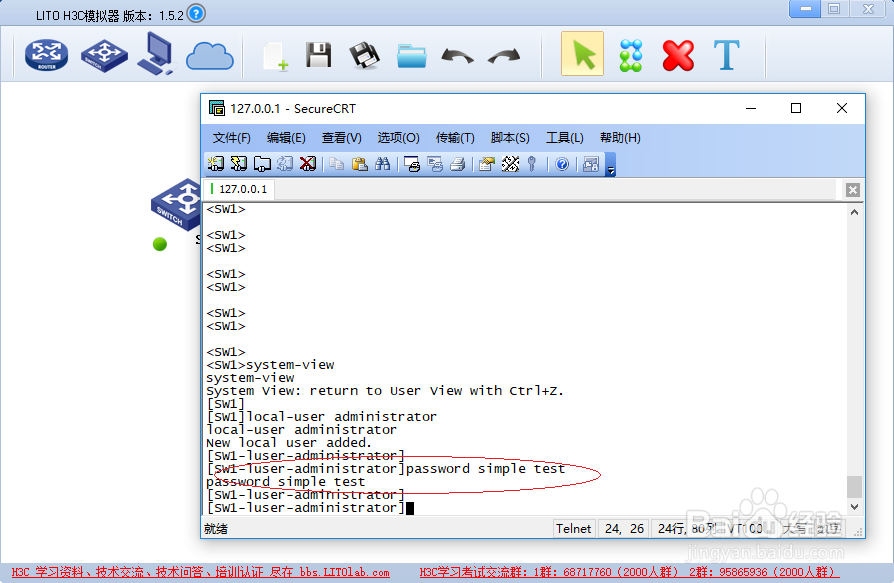Click the Save As multi-disk icon
The image size is (894, 583).
364,56
